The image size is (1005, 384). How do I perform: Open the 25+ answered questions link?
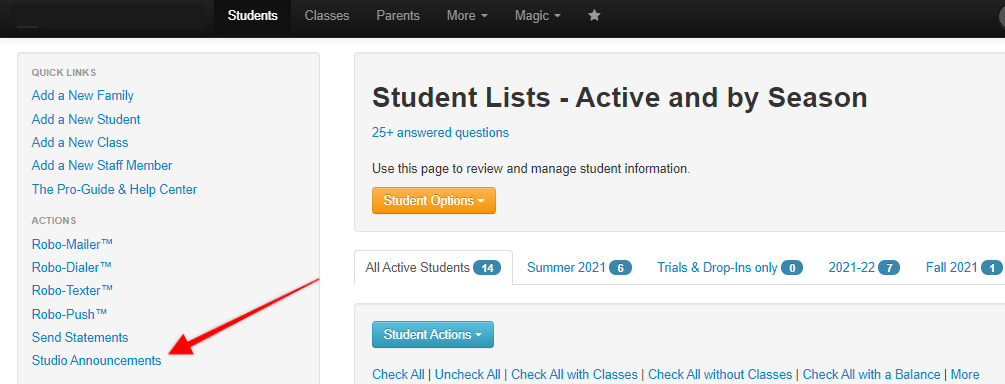(440, 133)
